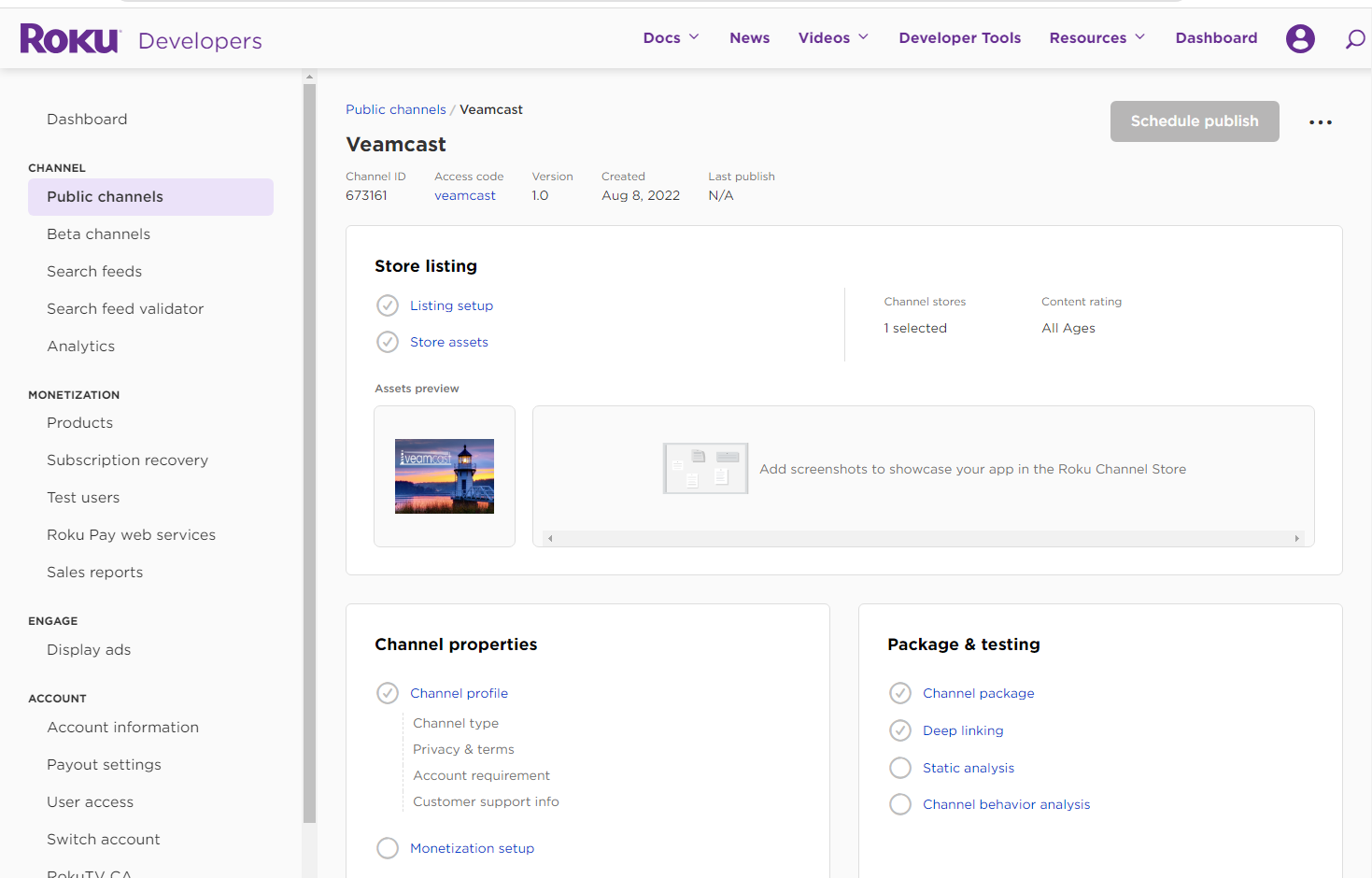Click the veamcast access code link

point(465,195)
